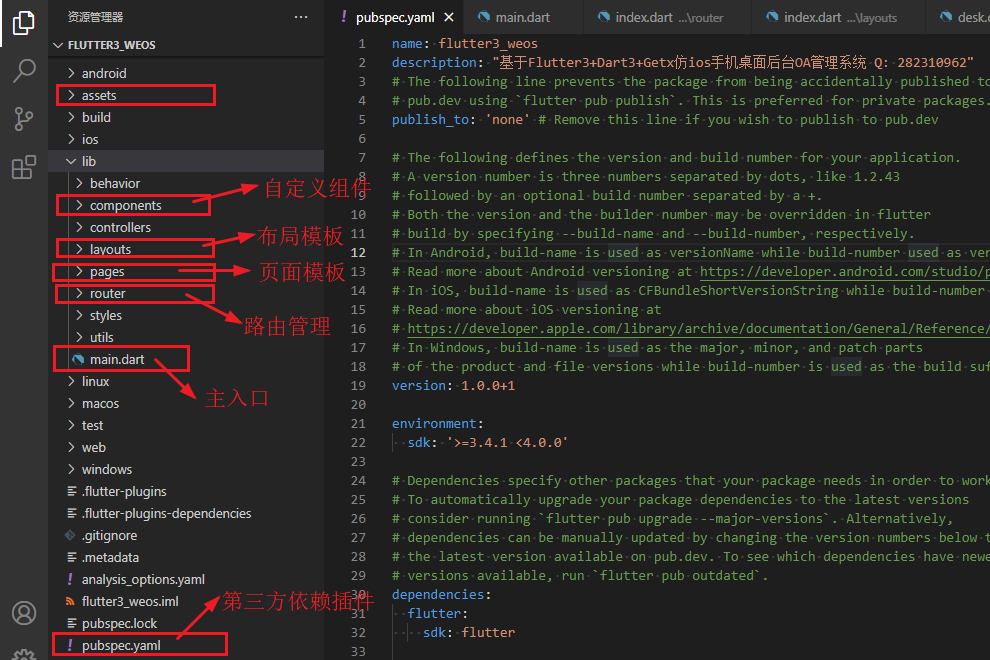990x660 pixels.
Task: Open the developer.android.com link on line 13
Action: 845,272
